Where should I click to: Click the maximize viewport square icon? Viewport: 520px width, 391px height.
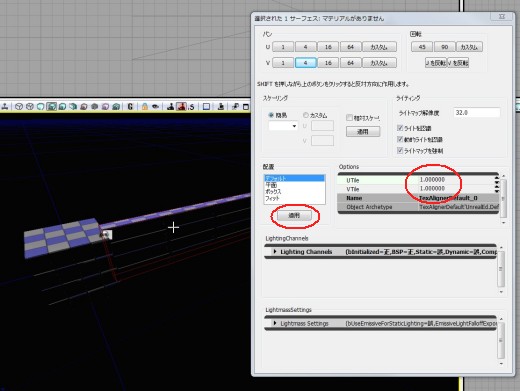pos(246,107)
